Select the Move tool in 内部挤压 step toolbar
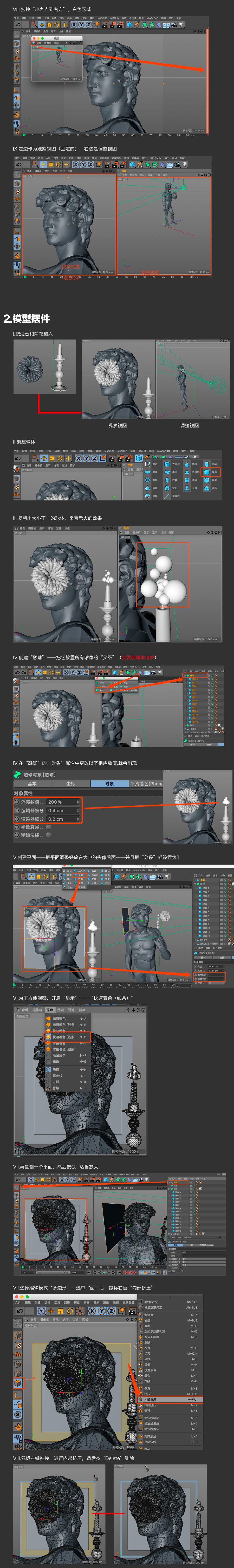The height and width of the screenshot is (1568, 234). 51,1311
